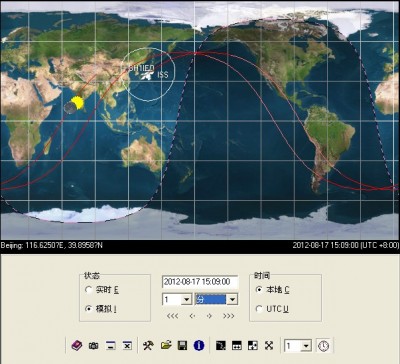Select the 模拟 simulation radio button
The height and width of the screenshot is (364, 400).
(88, 309)
